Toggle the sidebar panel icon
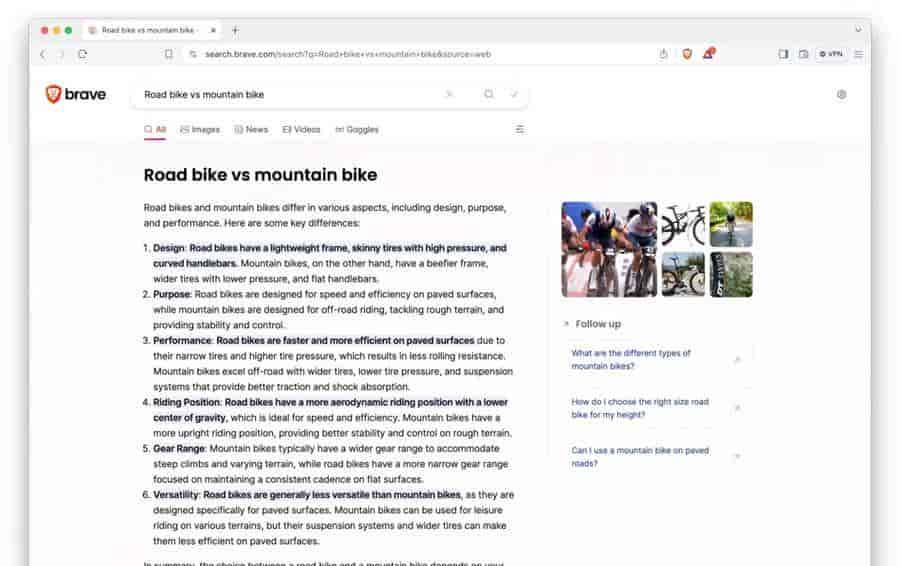This screenshot has width=900, height=566. tap(783, 54)
